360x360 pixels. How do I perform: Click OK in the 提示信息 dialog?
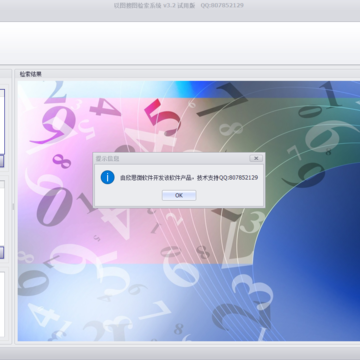(179, 195)
